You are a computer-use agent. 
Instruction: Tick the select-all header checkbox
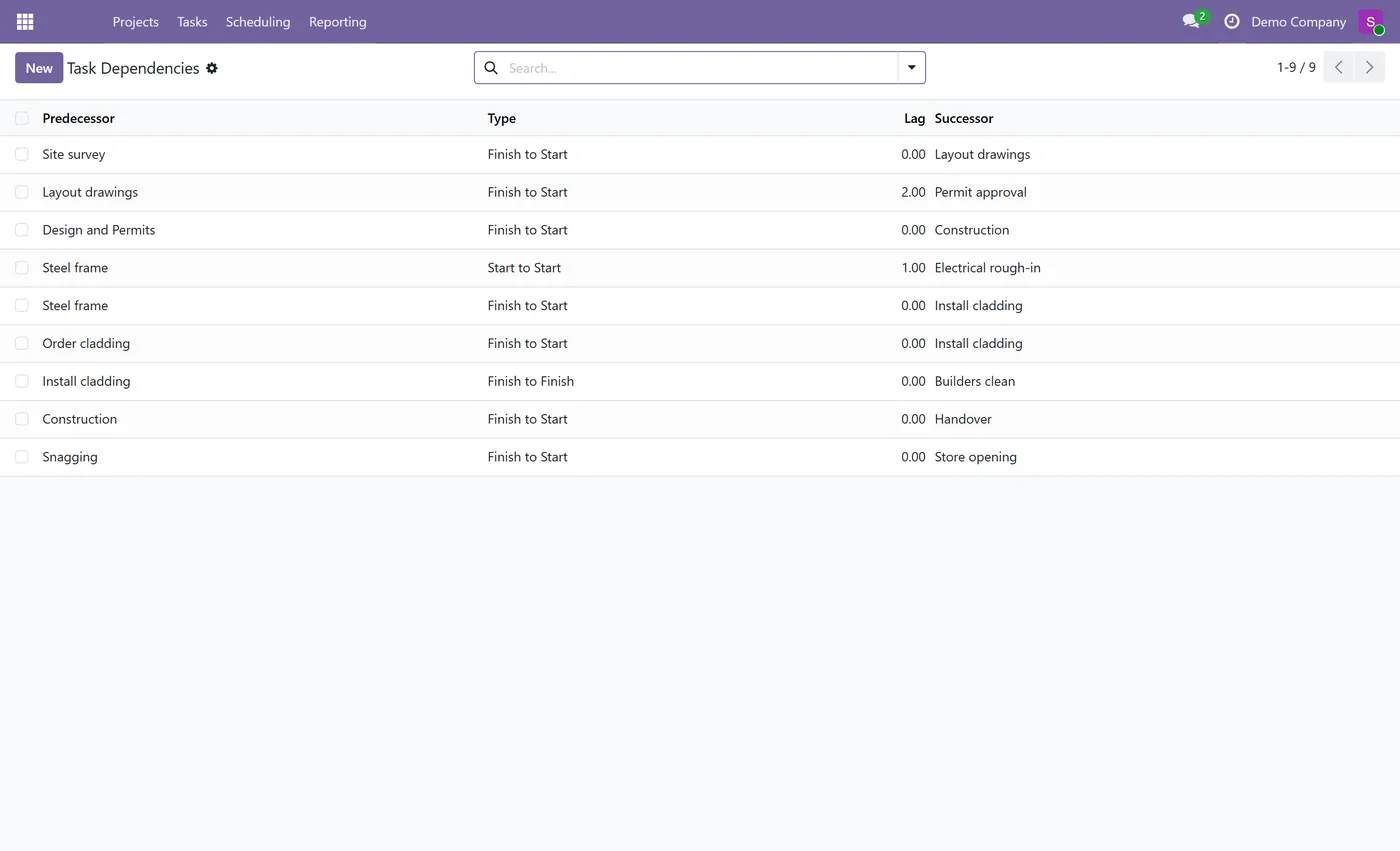22,118
